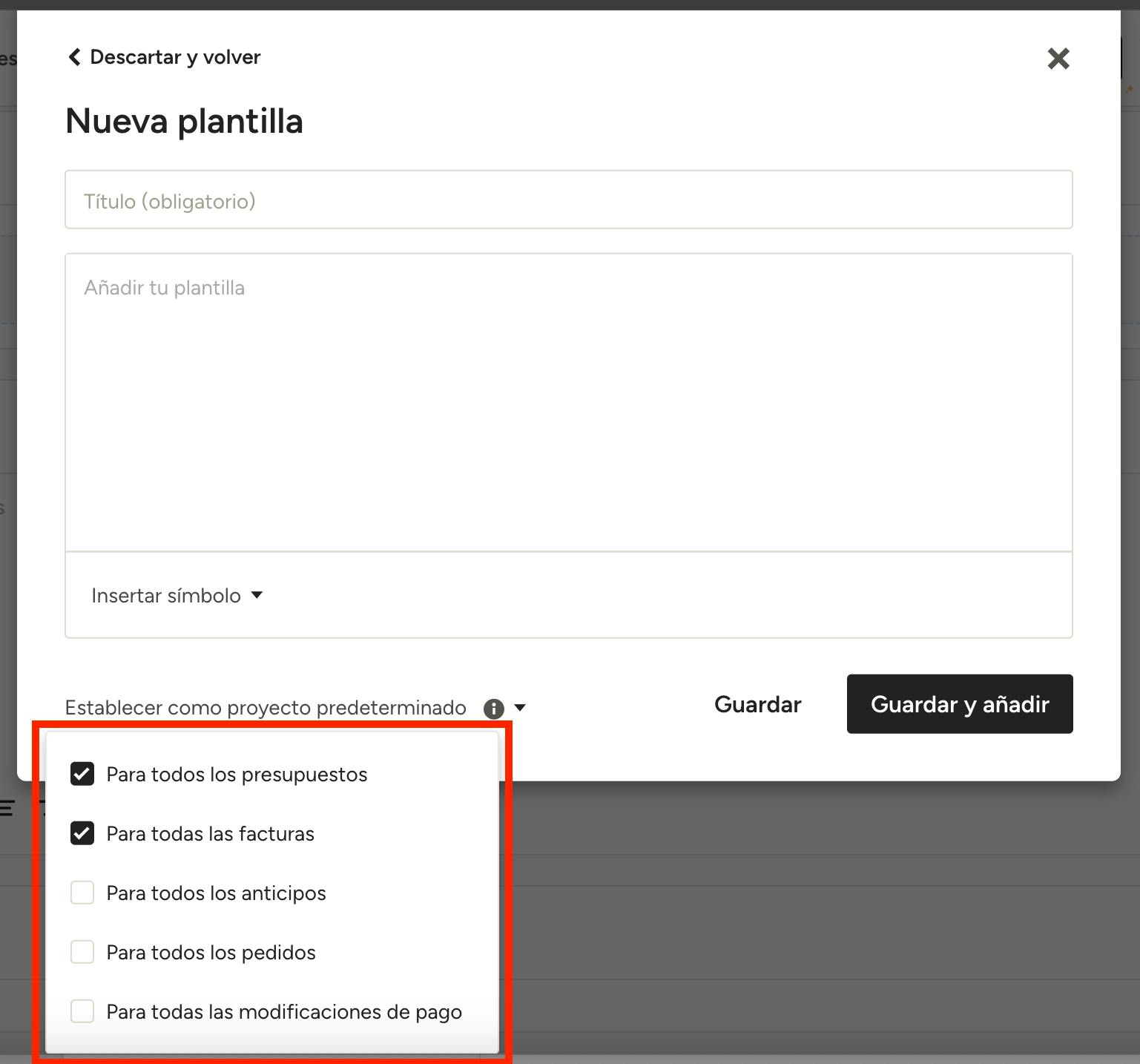This screenshot has height=1064, width=1140.
Task: Uncheck Para todas las facturas
Action: pos(82,833)
